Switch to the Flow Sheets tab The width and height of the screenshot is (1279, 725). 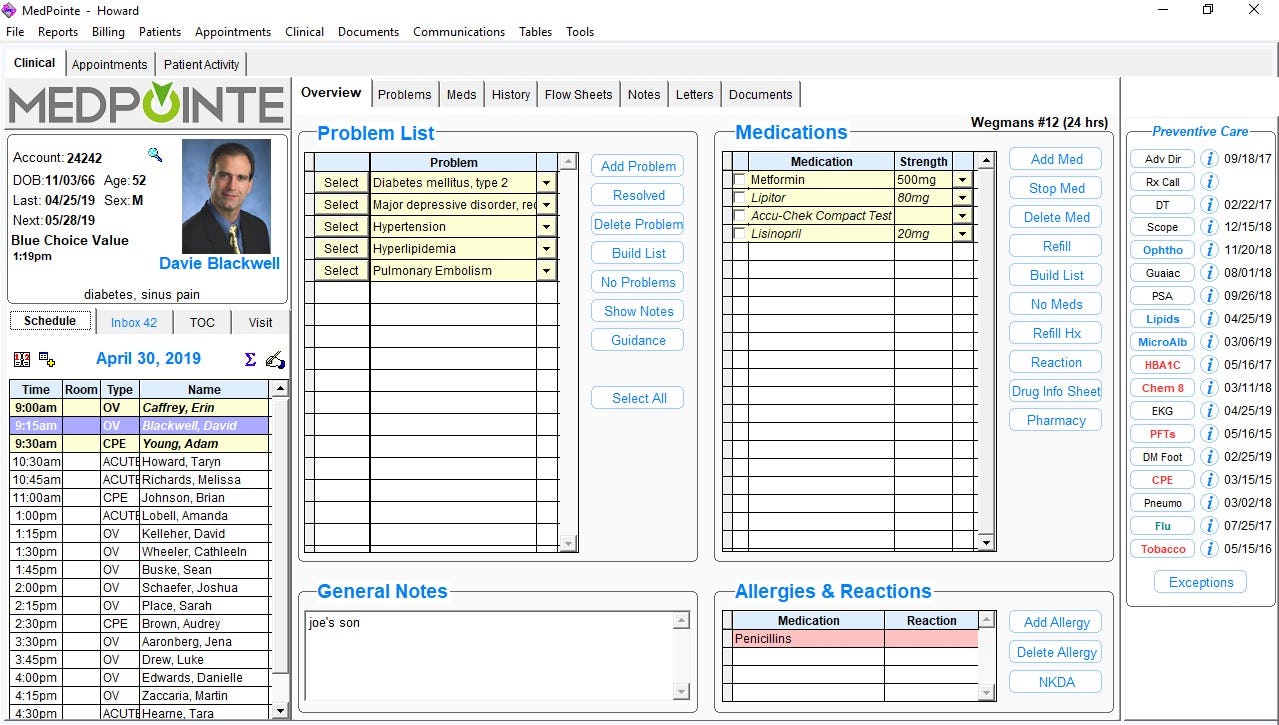578,93
